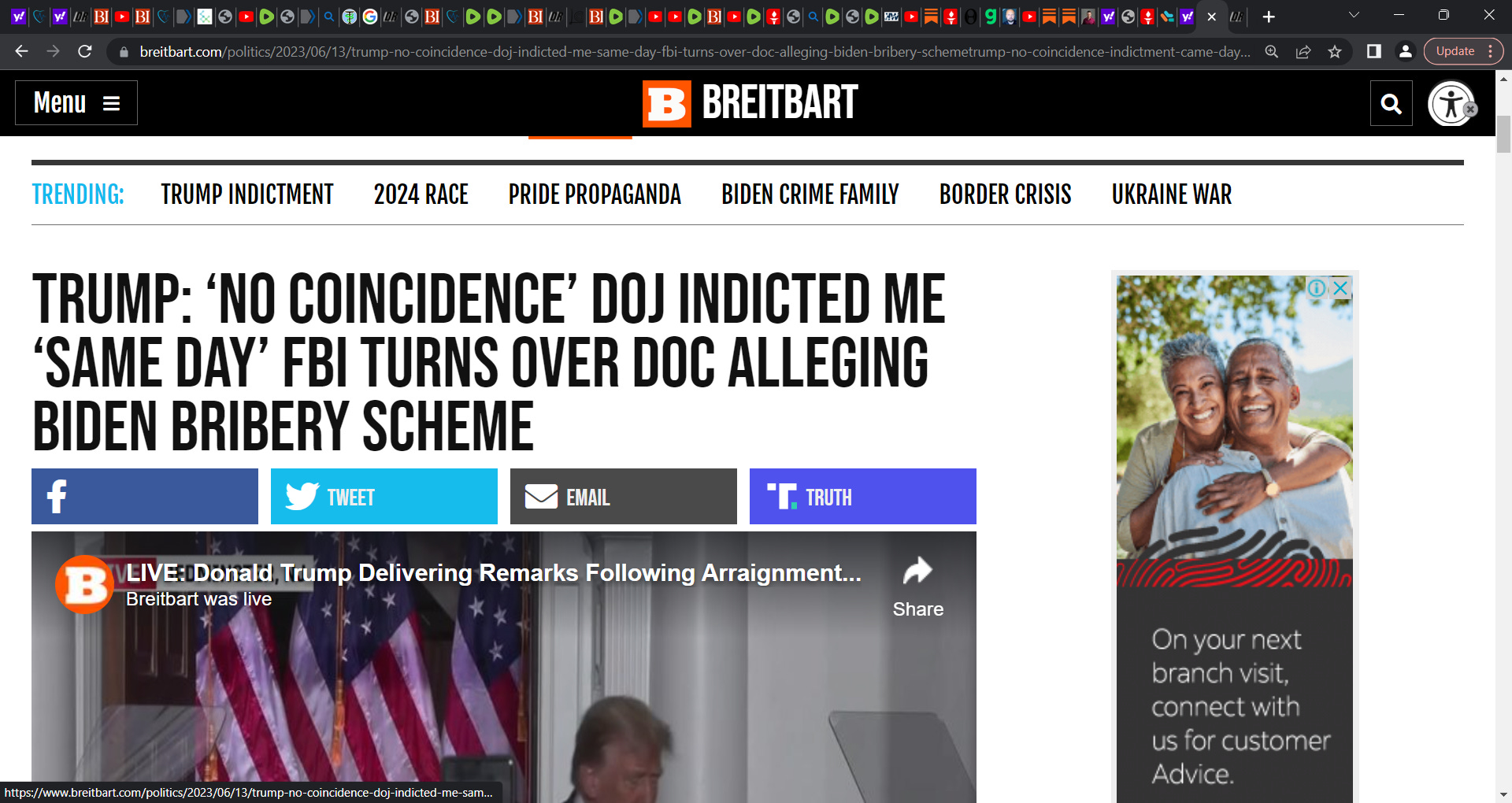1512x803 pixels.
Task: Click the share page icon in toolbar
Action: tap(1303, 52)
